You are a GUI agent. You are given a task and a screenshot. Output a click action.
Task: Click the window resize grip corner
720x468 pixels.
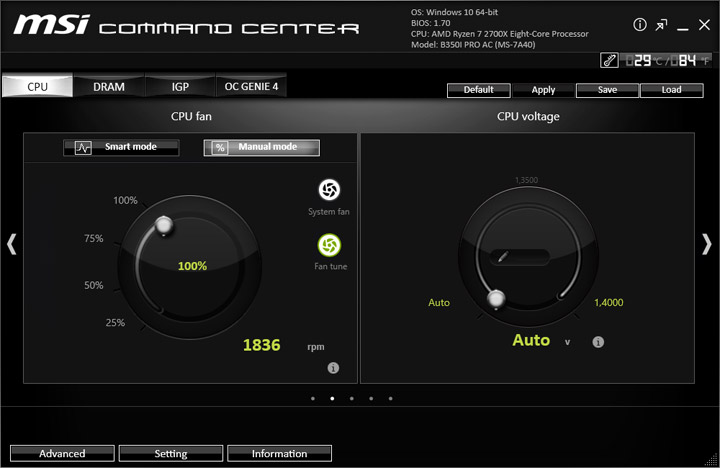(712, 459)
